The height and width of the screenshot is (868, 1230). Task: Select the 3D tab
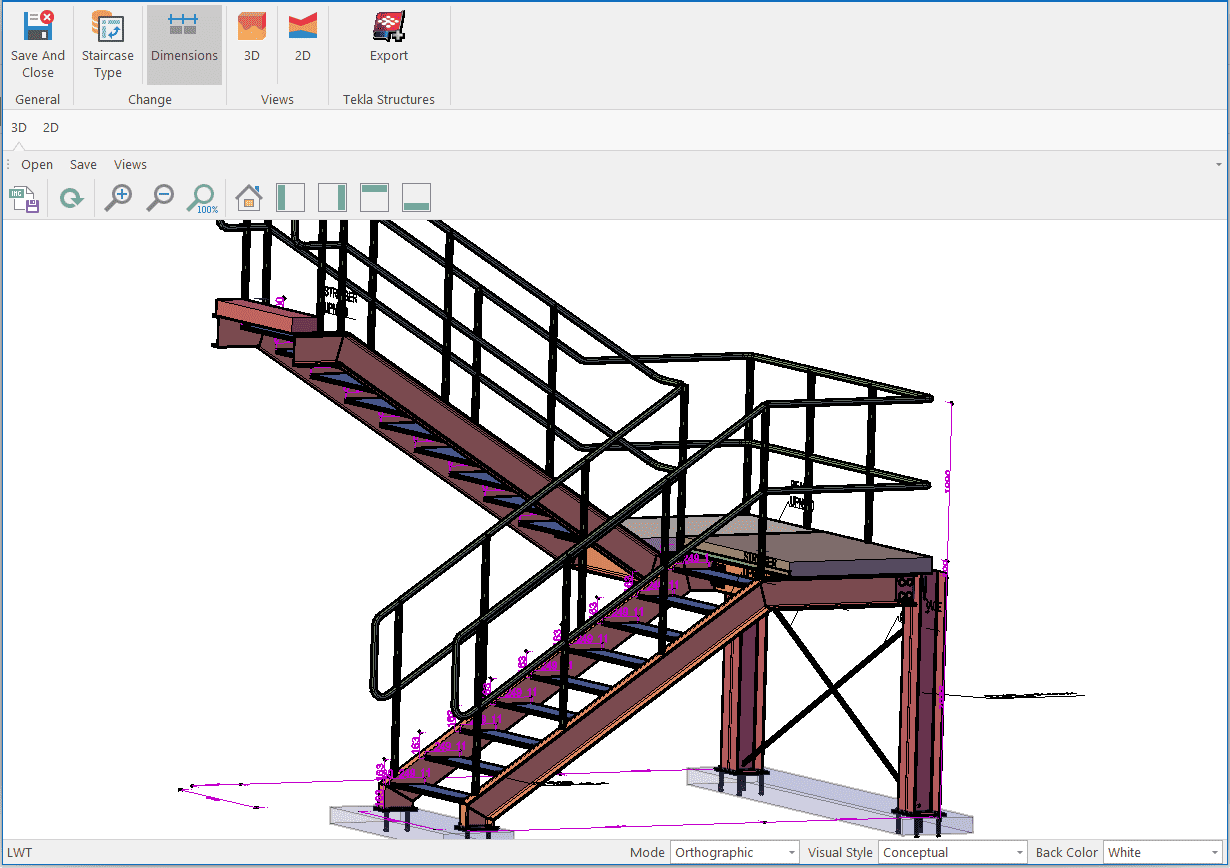click(x=19, y=127)
